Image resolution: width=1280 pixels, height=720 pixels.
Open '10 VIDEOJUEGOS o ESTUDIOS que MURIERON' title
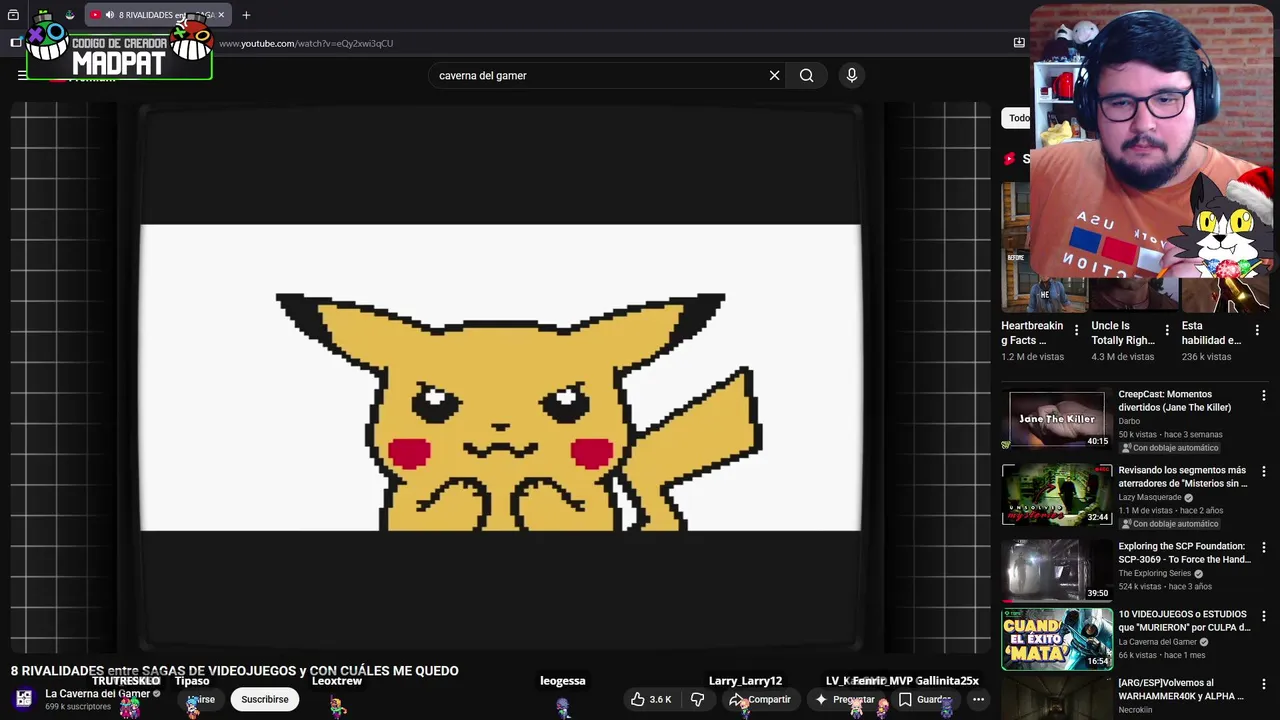1184,621
